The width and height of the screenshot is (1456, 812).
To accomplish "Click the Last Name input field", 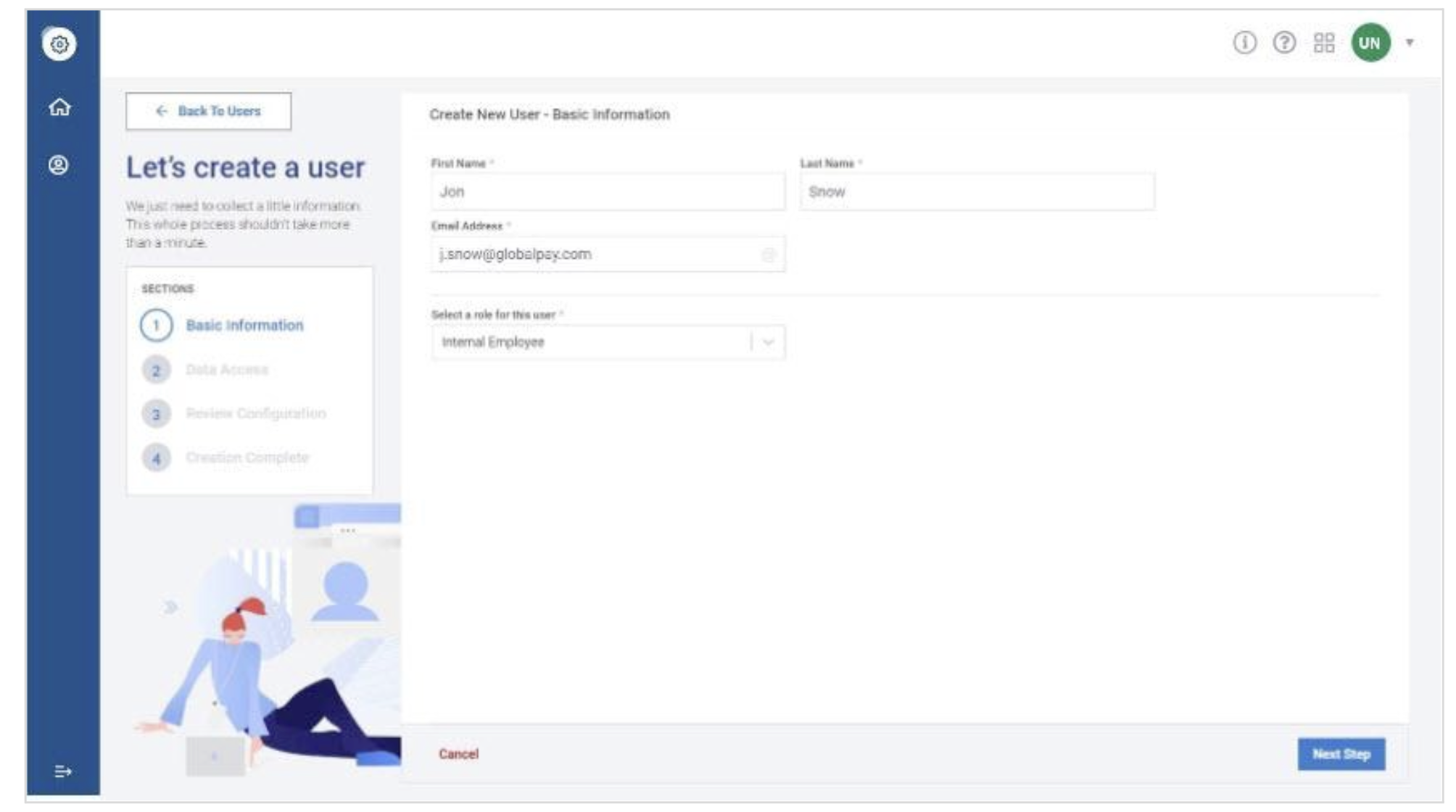I will (977, 192).
